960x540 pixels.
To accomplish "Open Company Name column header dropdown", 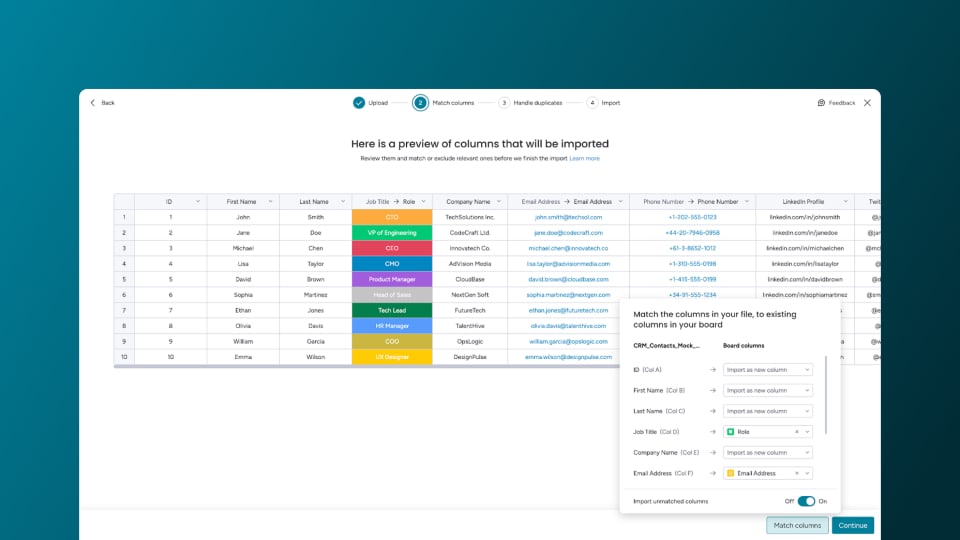I will [x=499, y=201].
